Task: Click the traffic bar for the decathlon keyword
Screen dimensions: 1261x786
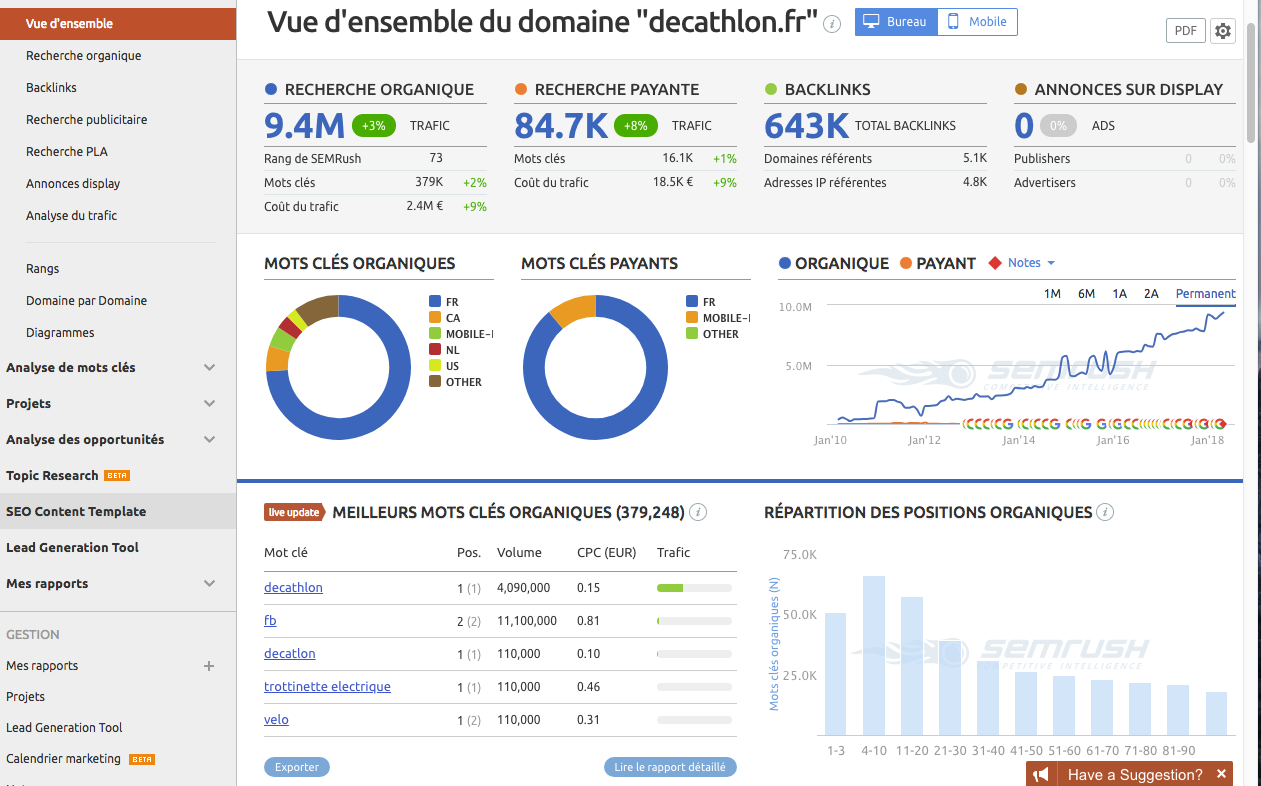Action: pos(695,588)
